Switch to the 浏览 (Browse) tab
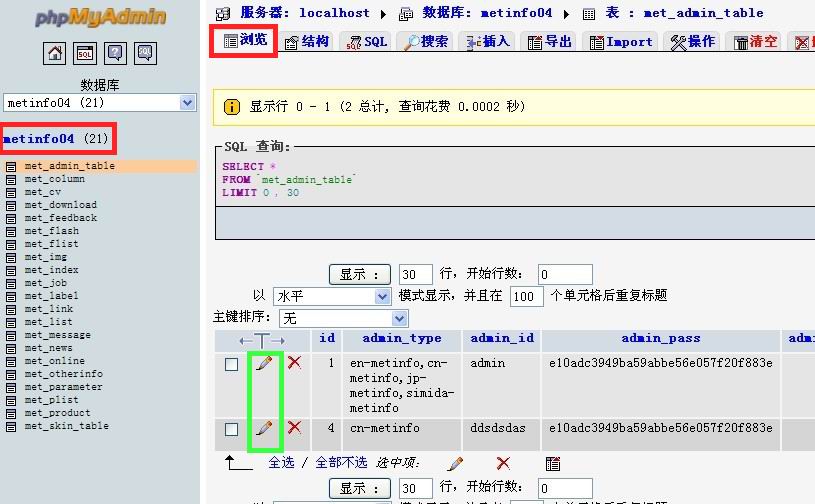The image size is (815, 504). coord(244,40)
